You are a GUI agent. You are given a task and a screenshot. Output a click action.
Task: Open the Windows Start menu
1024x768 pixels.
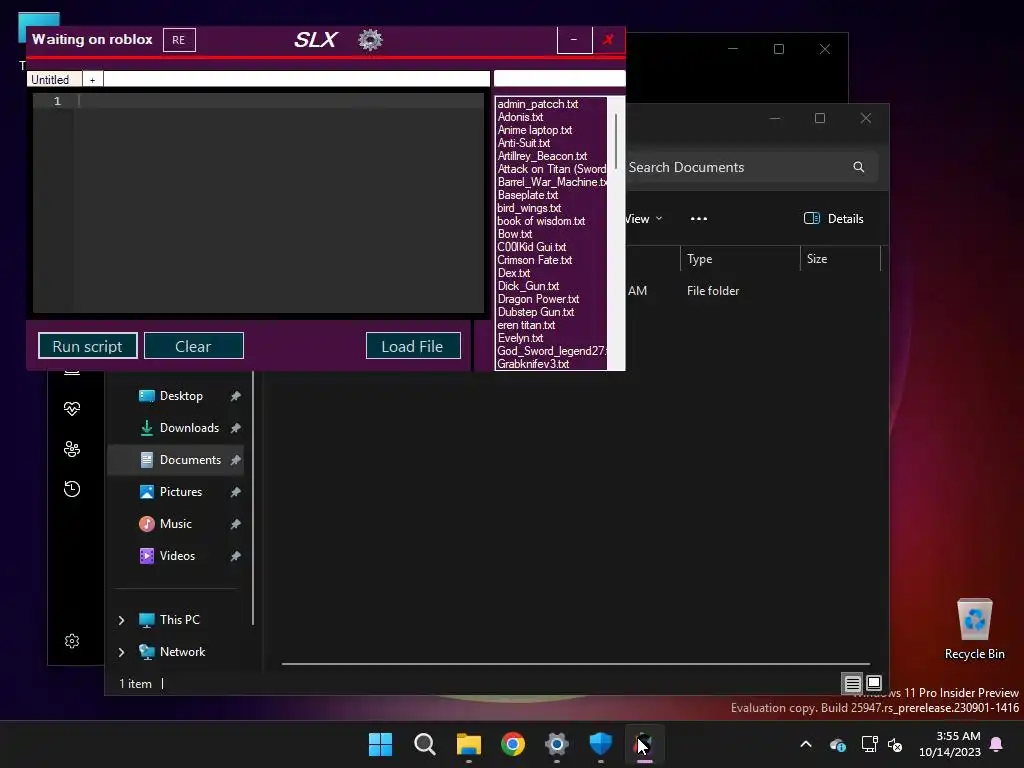[x=381, y=744]
